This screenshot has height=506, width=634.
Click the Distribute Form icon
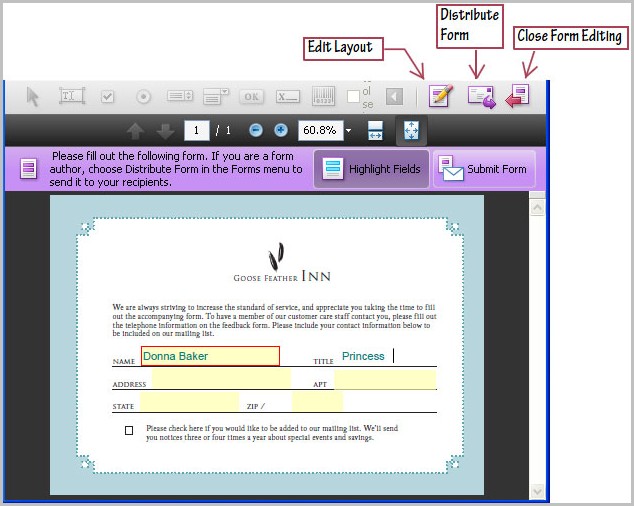click(x=481, y=97)
